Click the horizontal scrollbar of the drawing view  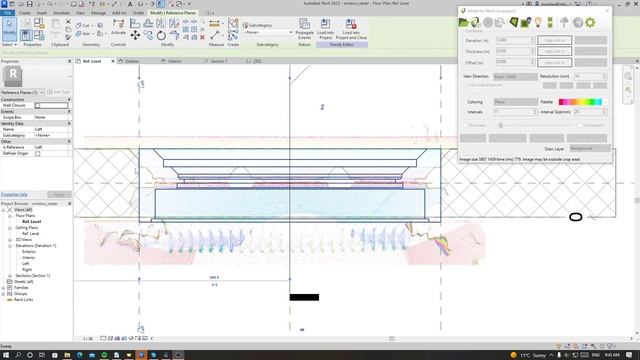pos(391,338)
